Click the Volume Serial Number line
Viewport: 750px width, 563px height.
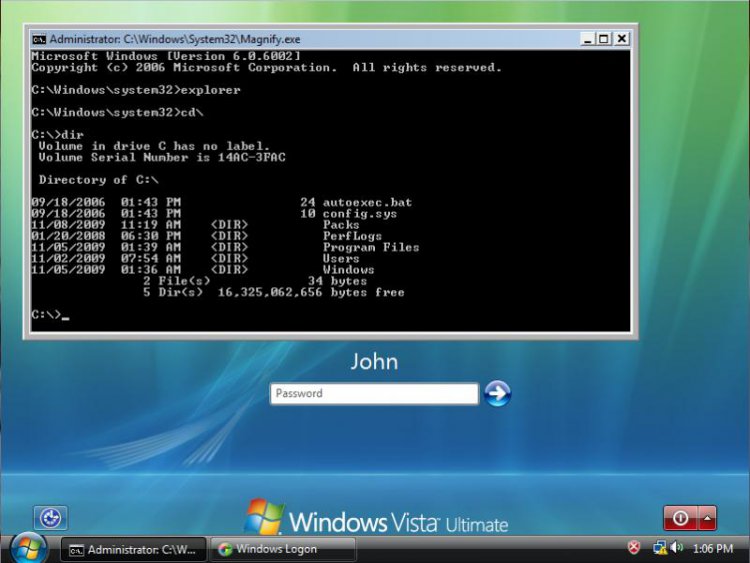(162, 157)
